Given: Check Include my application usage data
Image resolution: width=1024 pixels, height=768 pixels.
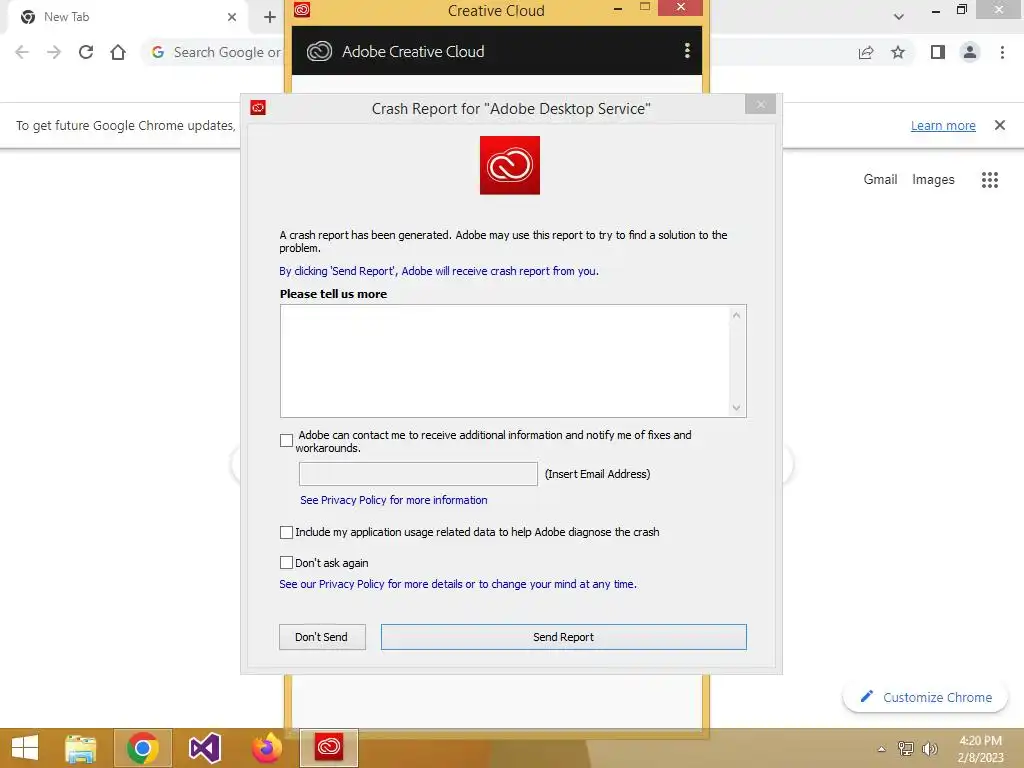Looking at the screenshot, I should click(286, 532).
